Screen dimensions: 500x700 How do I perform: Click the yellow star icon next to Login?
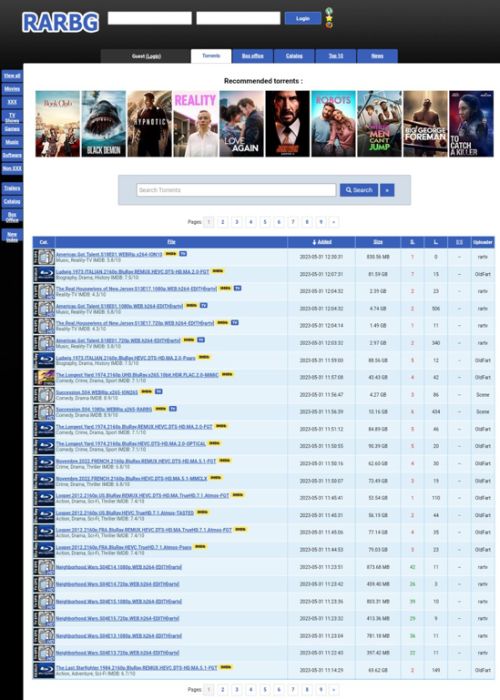[329, 18]
